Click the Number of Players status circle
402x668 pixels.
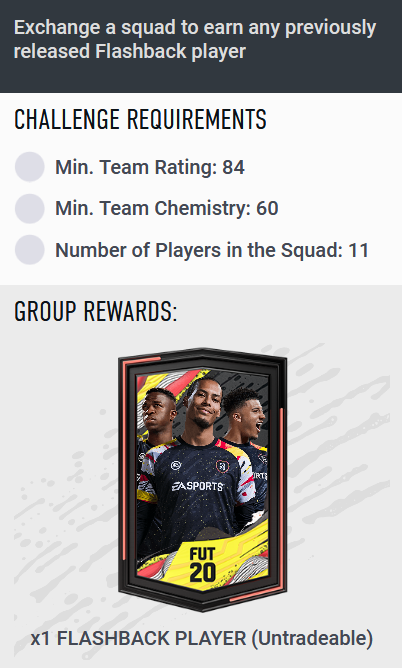pos(29,250)
